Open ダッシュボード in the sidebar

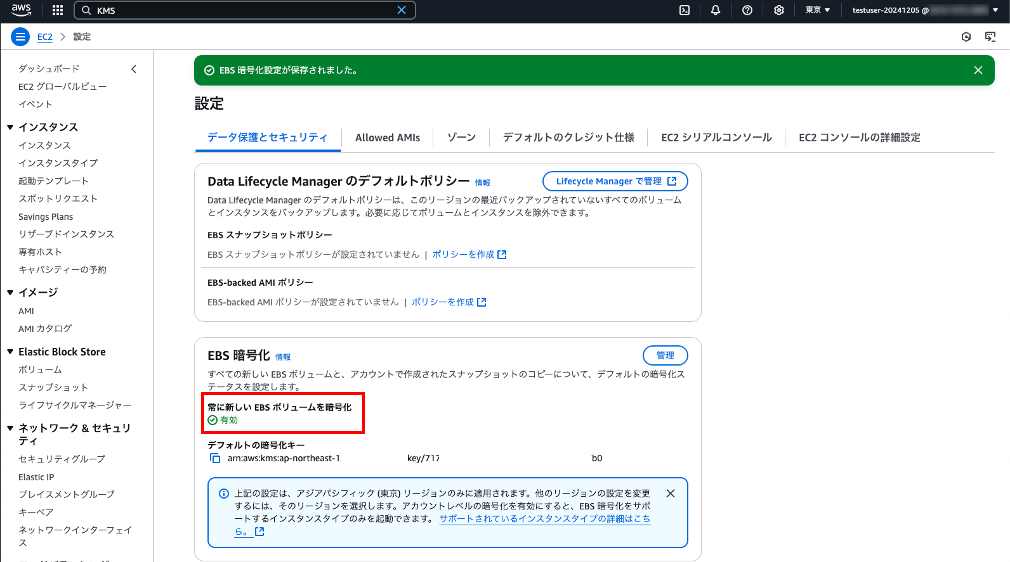(x=49, y=68)
